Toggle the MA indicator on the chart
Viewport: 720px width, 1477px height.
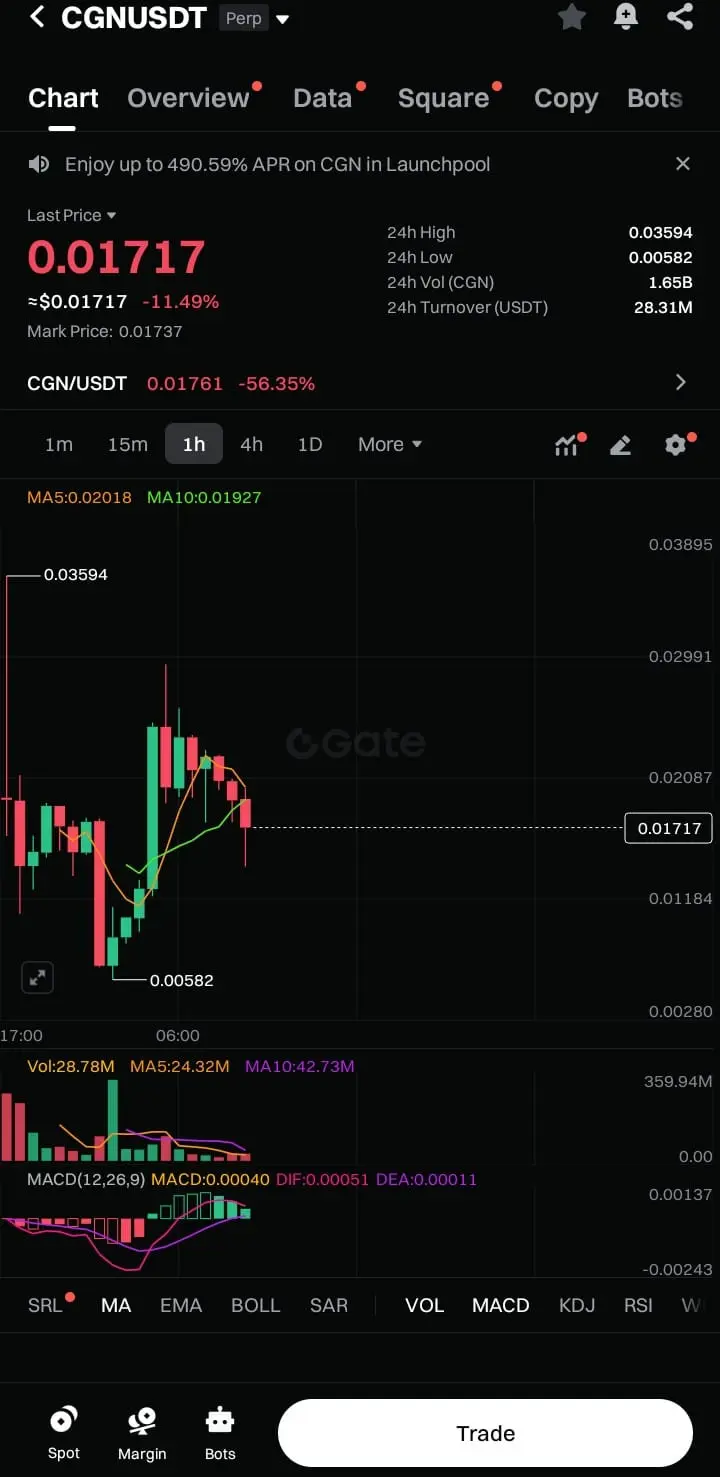(x=116, y=1305)
